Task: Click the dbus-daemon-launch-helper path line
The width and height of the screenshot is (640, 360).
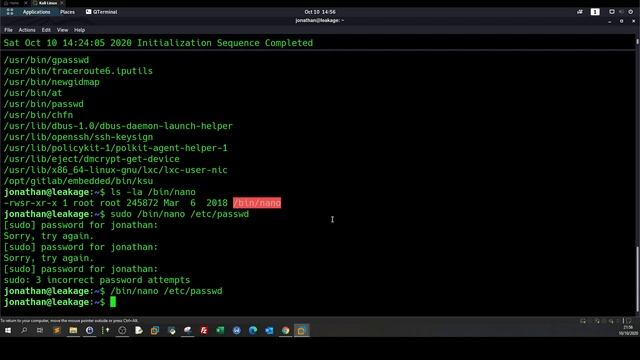Action: (x=118, y=126)
